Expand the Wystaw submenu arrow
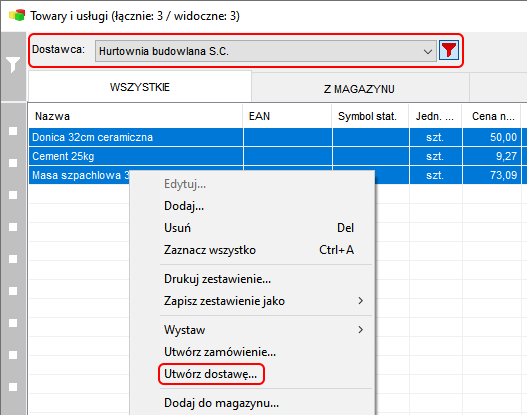 pyautogui.click(x=360, y=330)
